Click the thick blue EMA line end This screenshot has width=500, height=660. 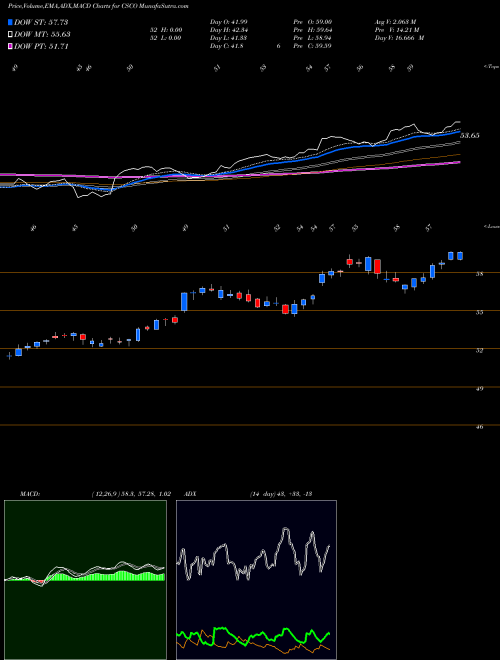[458, 132]
